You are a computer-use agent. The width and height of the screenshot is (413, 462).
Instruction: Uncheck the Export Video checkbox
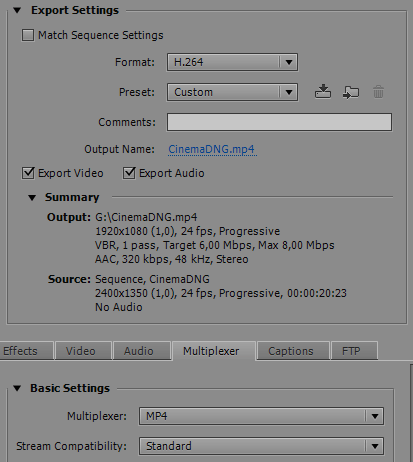(28, 173)
